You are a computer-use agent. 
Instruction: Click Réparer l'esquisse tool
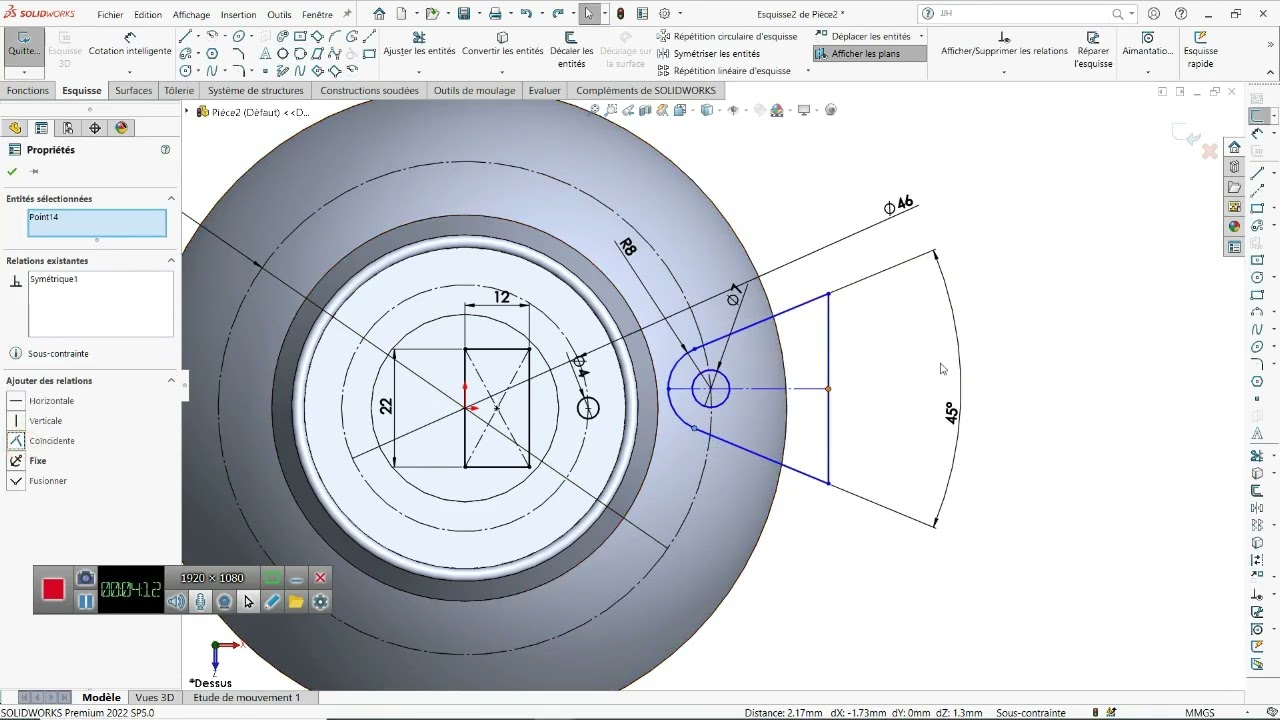[1093, 50]
